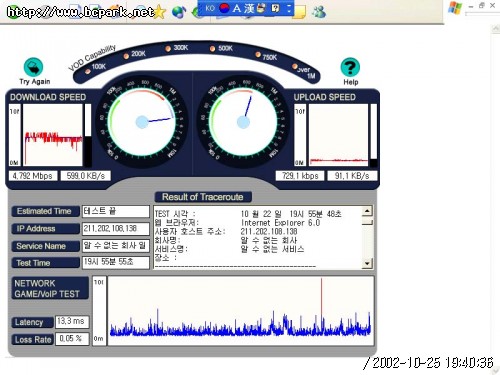Viewport: 500px width, 375px height.
Task: Click the upload speed gauge dial
Action: pyautogui.click(x=243, y=122)
